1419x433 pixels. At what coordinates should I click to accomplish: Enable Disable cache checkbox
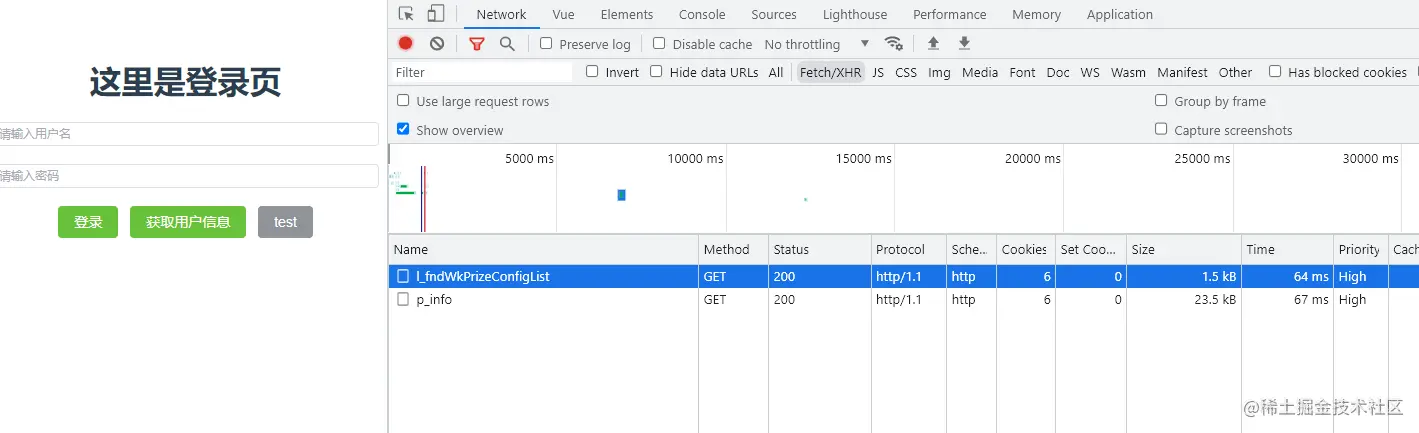click(x=659, y=43)
